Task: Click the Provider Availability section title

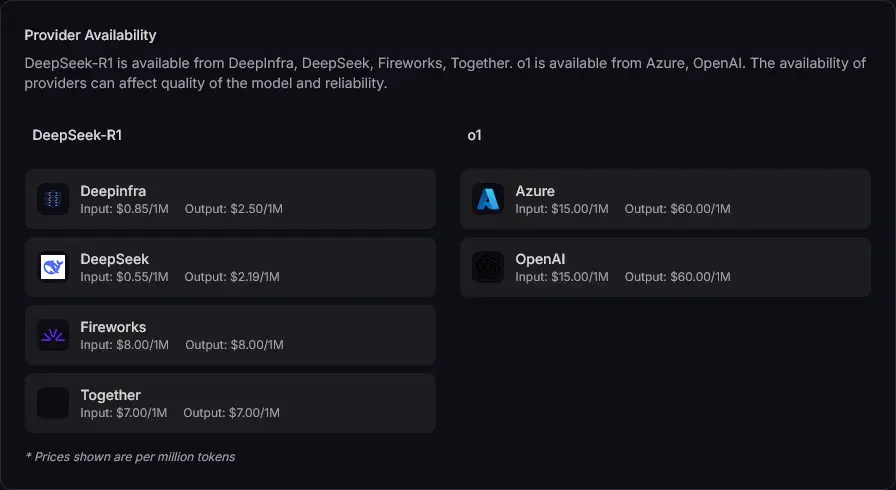Action: [90, 35]
